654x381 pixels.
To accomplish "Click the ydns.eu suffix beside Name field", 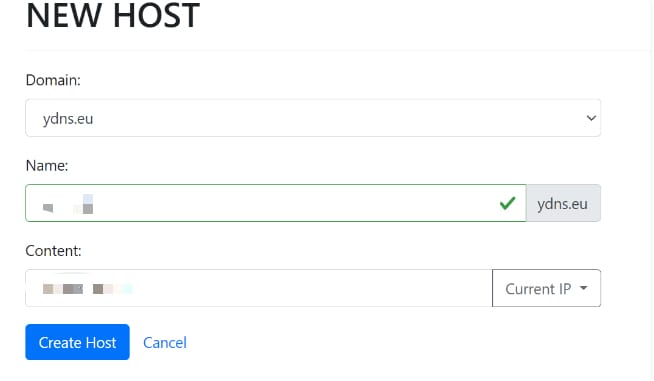I will point(563,203).
